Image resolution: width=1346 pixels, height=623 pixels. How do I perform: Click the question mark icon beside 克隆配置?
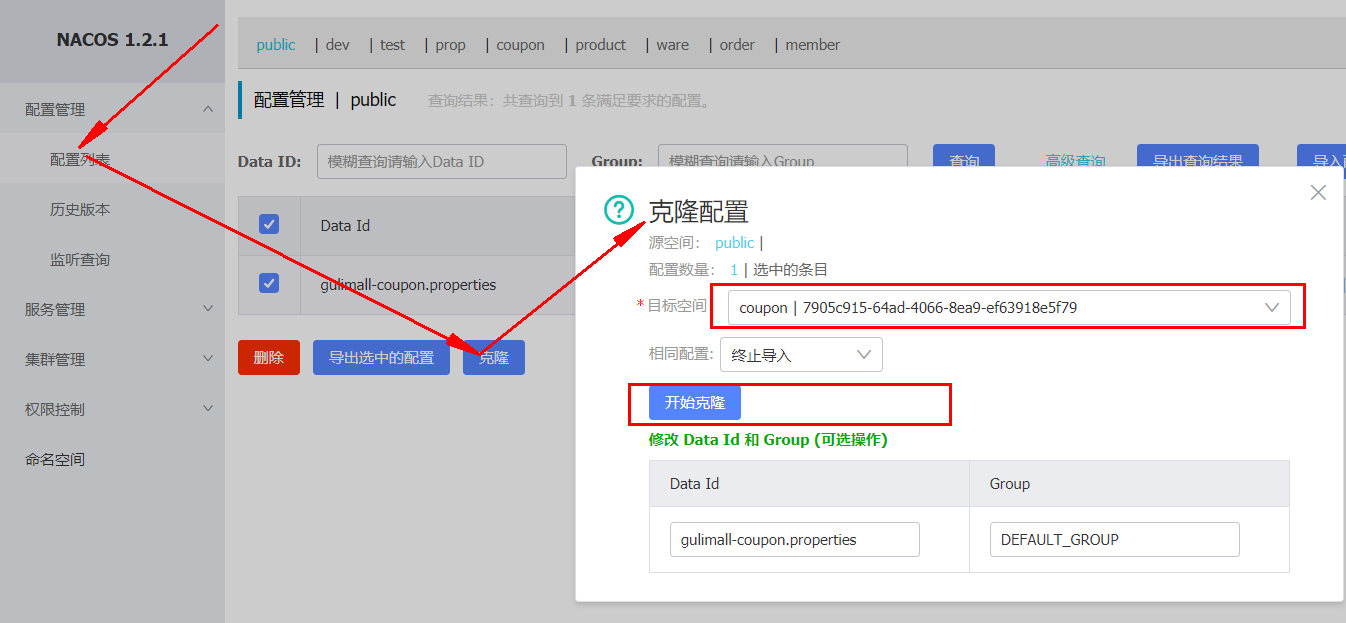pos(620,210)
